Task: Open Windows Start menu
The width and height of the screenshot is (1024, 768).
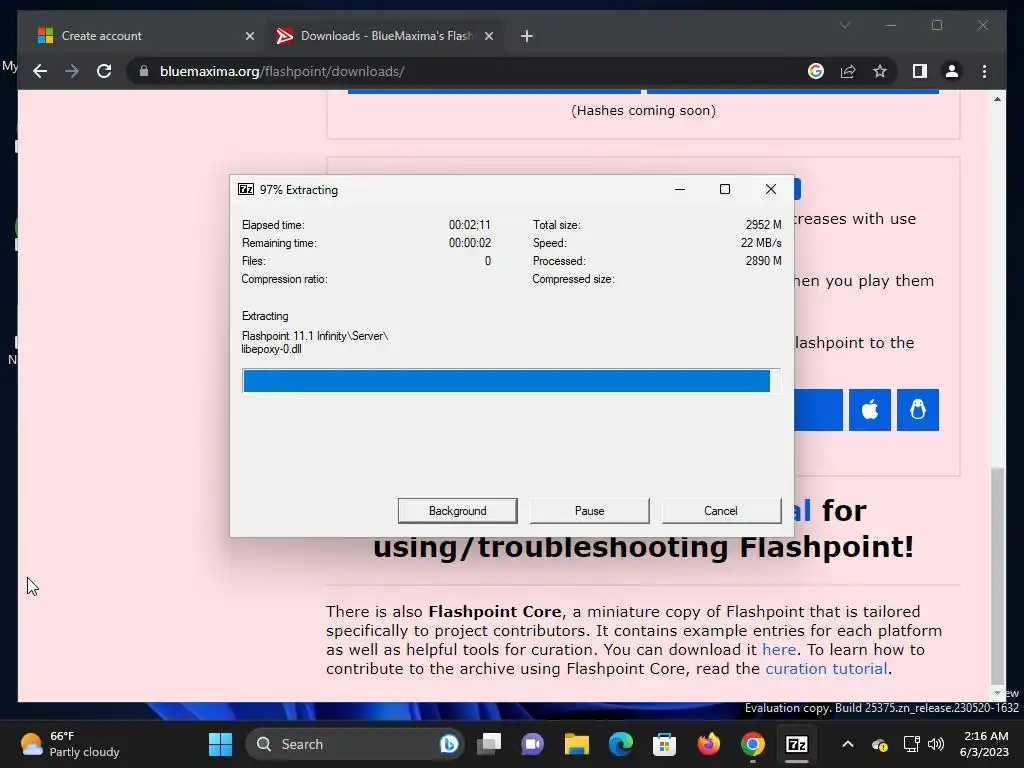Action: pos(220,744)
